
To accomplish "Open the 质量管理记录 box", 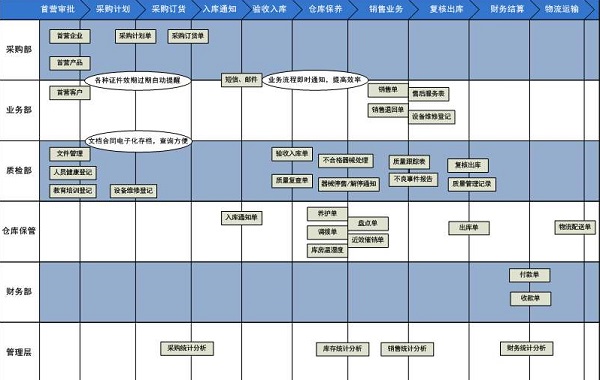I will pos(472,184).
